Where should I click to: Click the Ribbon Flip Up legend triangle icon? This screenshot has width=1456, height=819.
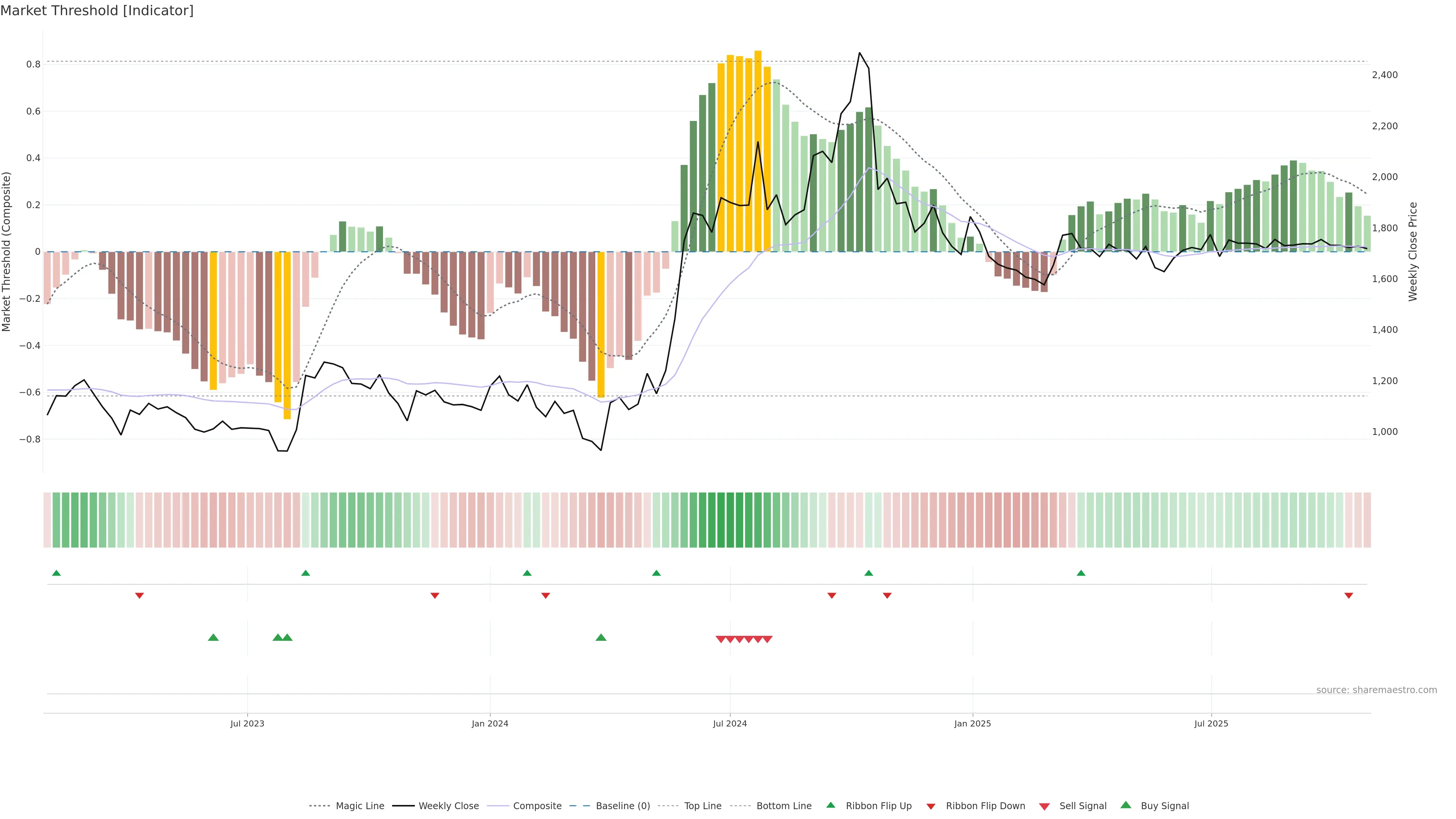(x=830, y=805)
